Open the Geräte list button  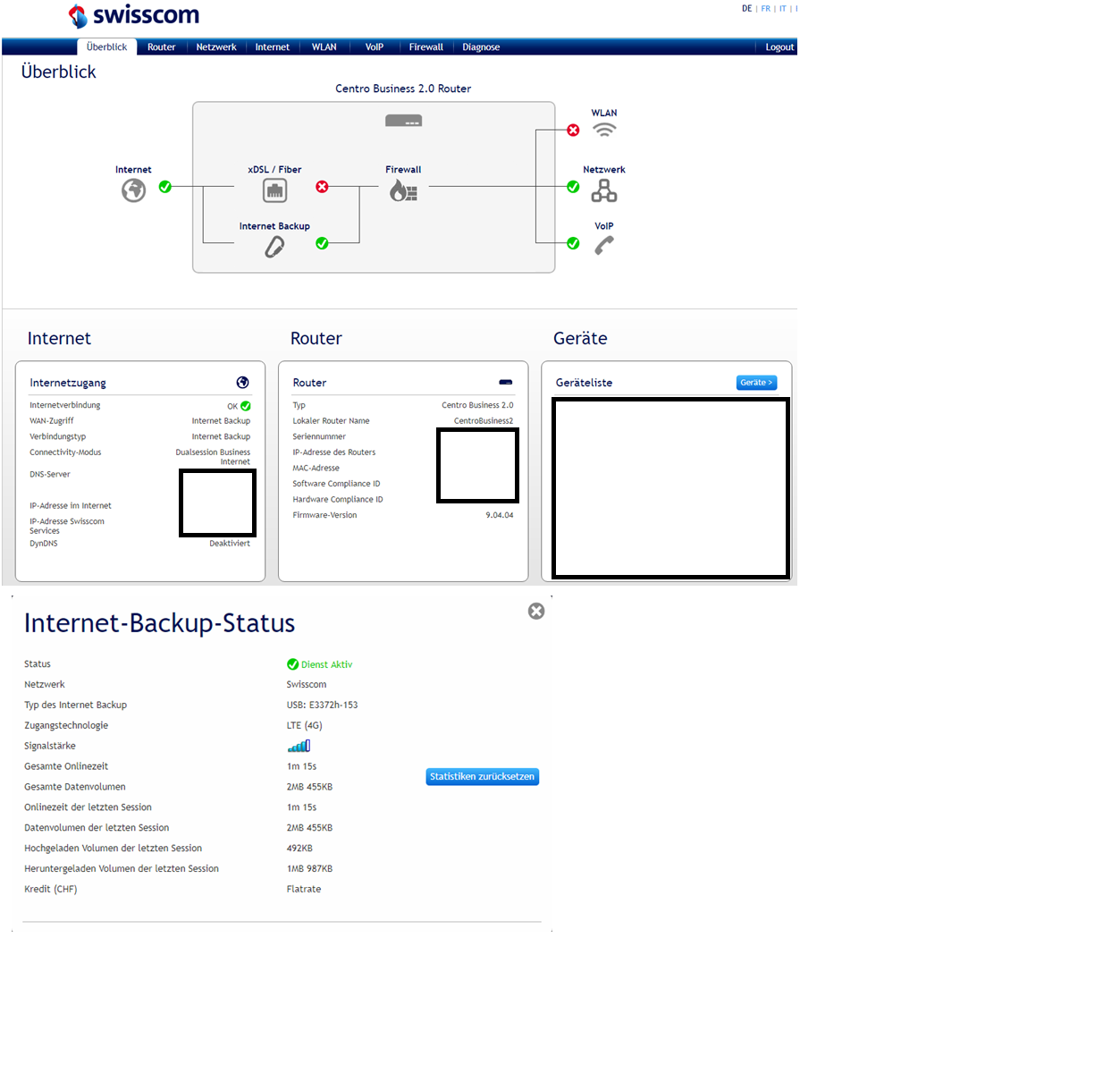coord(756,383)
